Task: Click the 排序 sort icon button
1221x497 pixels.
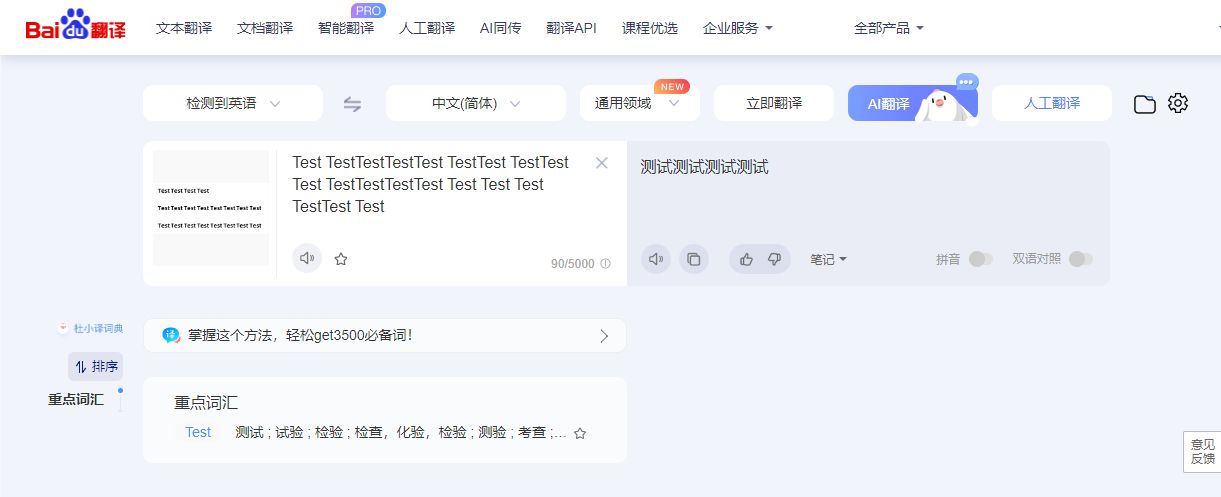Action: tap(96, 366)
